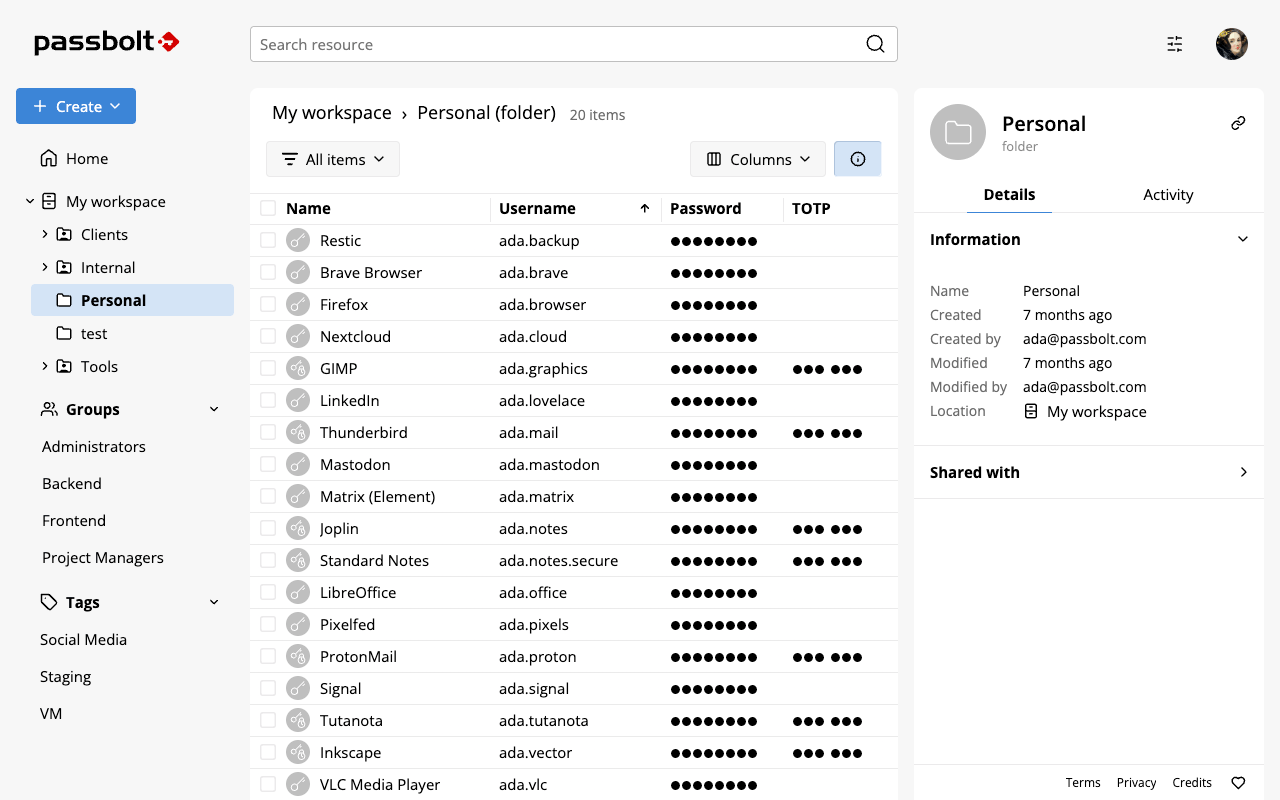Open the Columns dropdown

pyautogui.click(x=757, y=158)
